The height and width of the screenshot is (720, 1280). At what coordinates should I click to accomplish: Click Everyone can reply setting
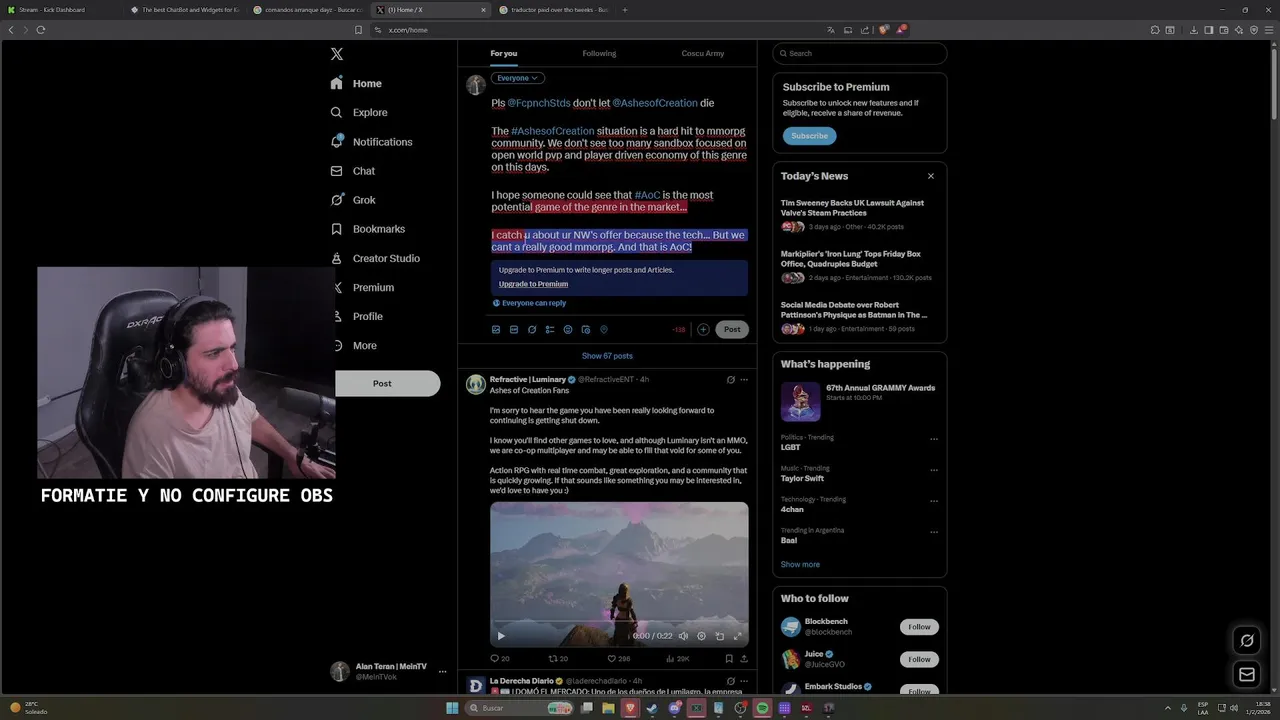point(529,303)
